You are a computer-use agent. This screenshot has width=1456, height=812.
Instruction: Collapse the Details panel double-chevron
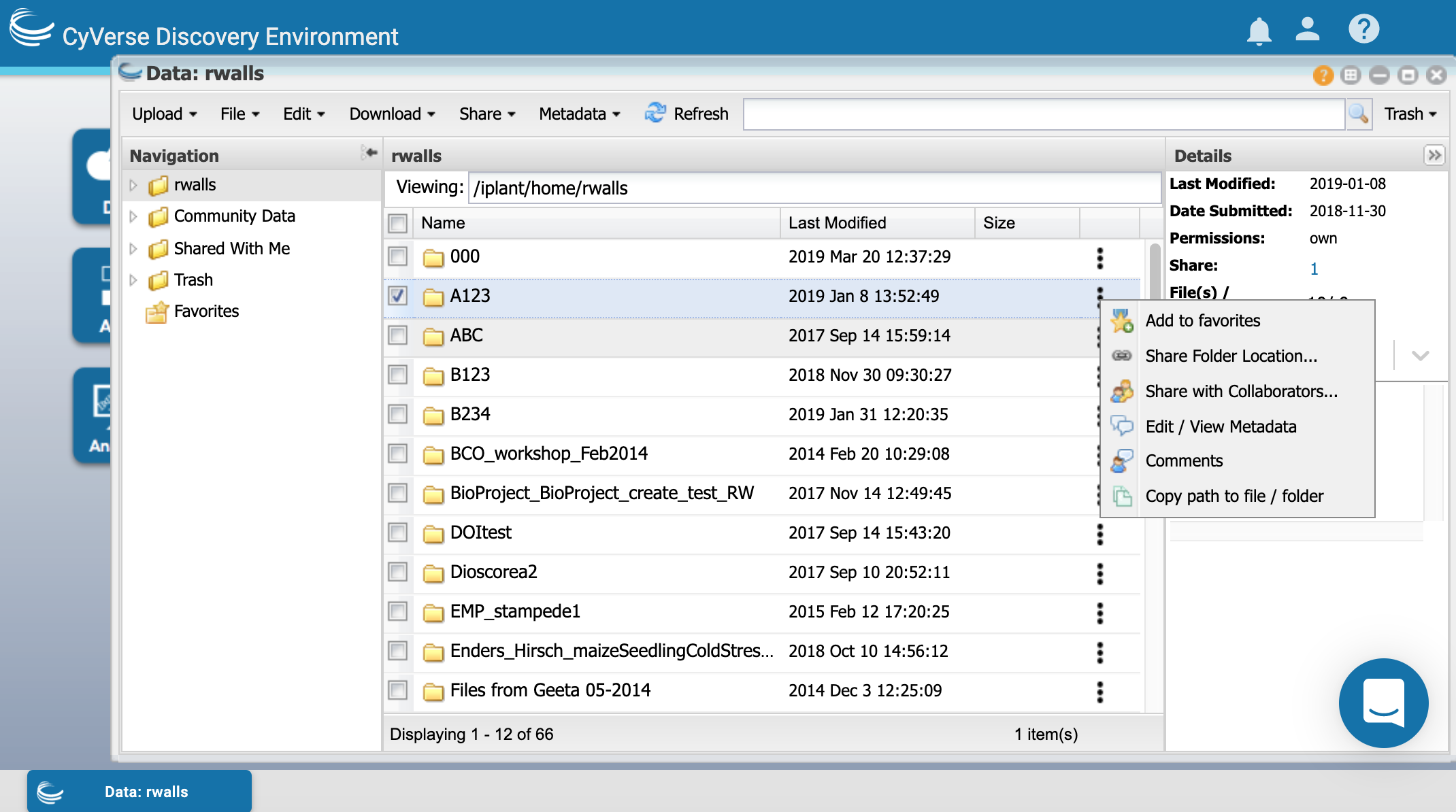1434,155
